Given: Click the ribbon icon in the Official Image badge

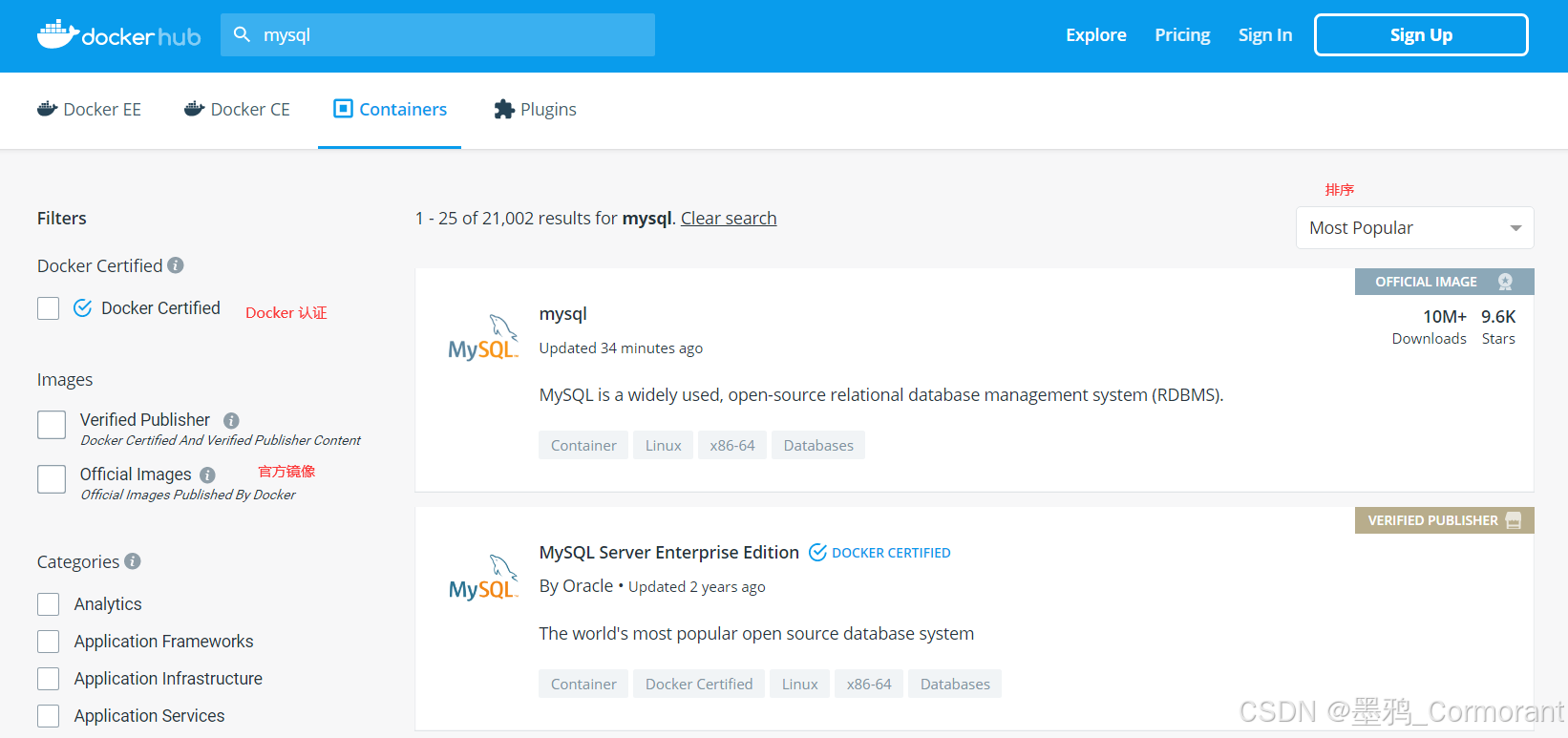Looking at the screenshot, I should pyautogui.click(x=1505, y=282).
